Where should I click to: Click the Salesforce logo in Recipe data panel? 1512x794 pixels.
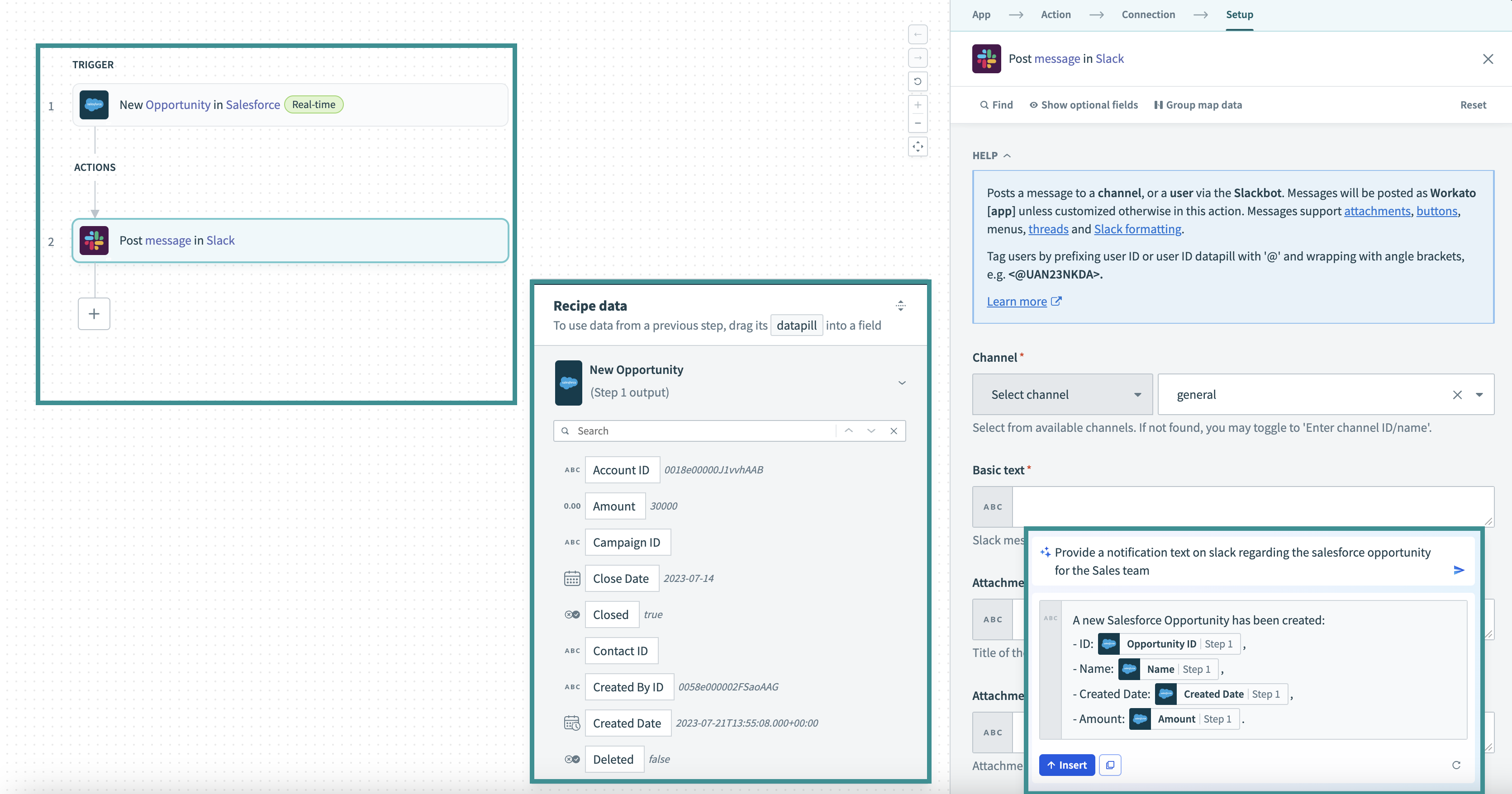click(x=570, y=382)
